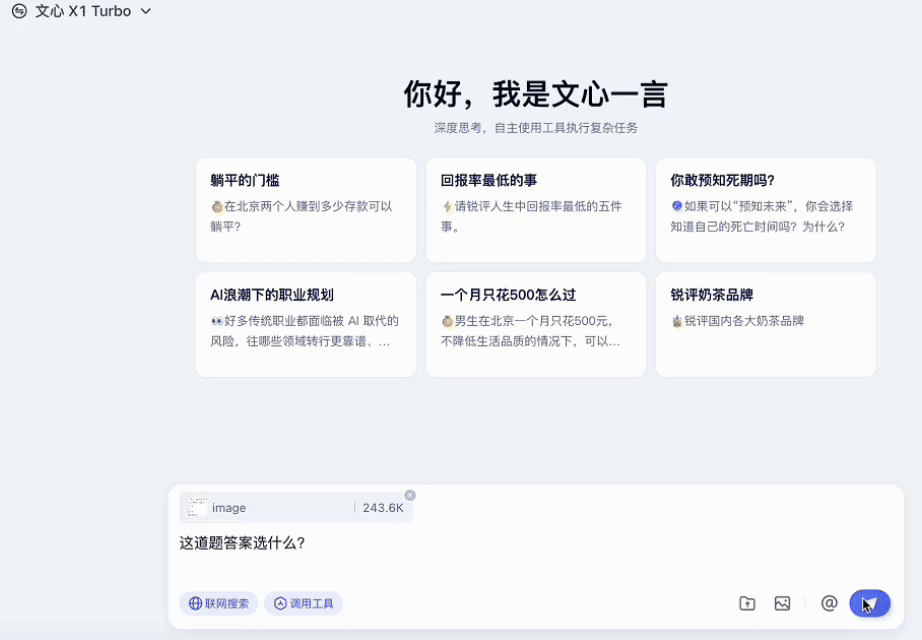This screenshot has height=640, width=922.
Task: Click the image upload picture icon
Action: [782, 604]
